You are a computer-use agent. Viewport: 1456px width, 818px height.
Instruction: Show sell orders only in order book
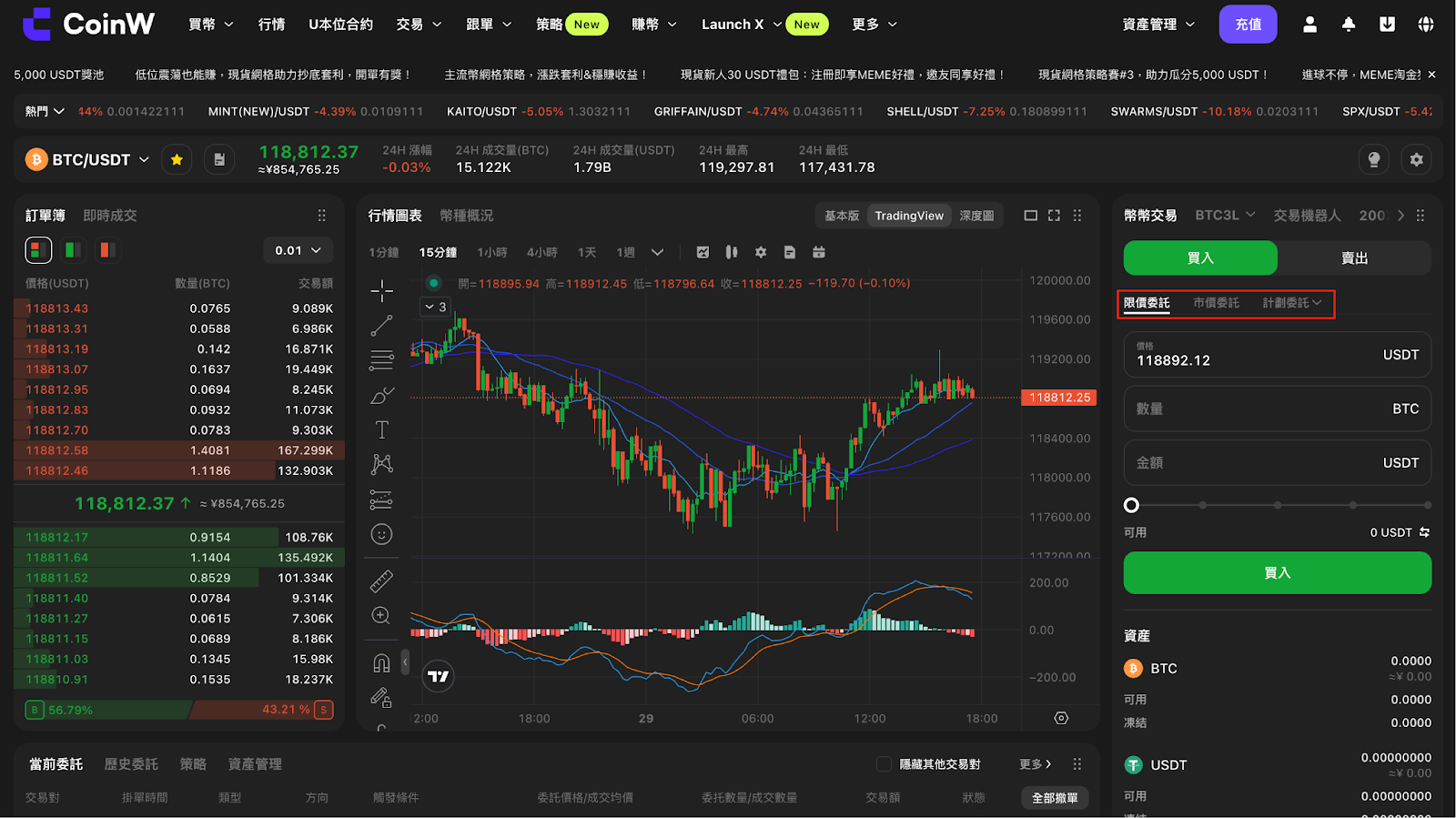click(x=107, y=250)
